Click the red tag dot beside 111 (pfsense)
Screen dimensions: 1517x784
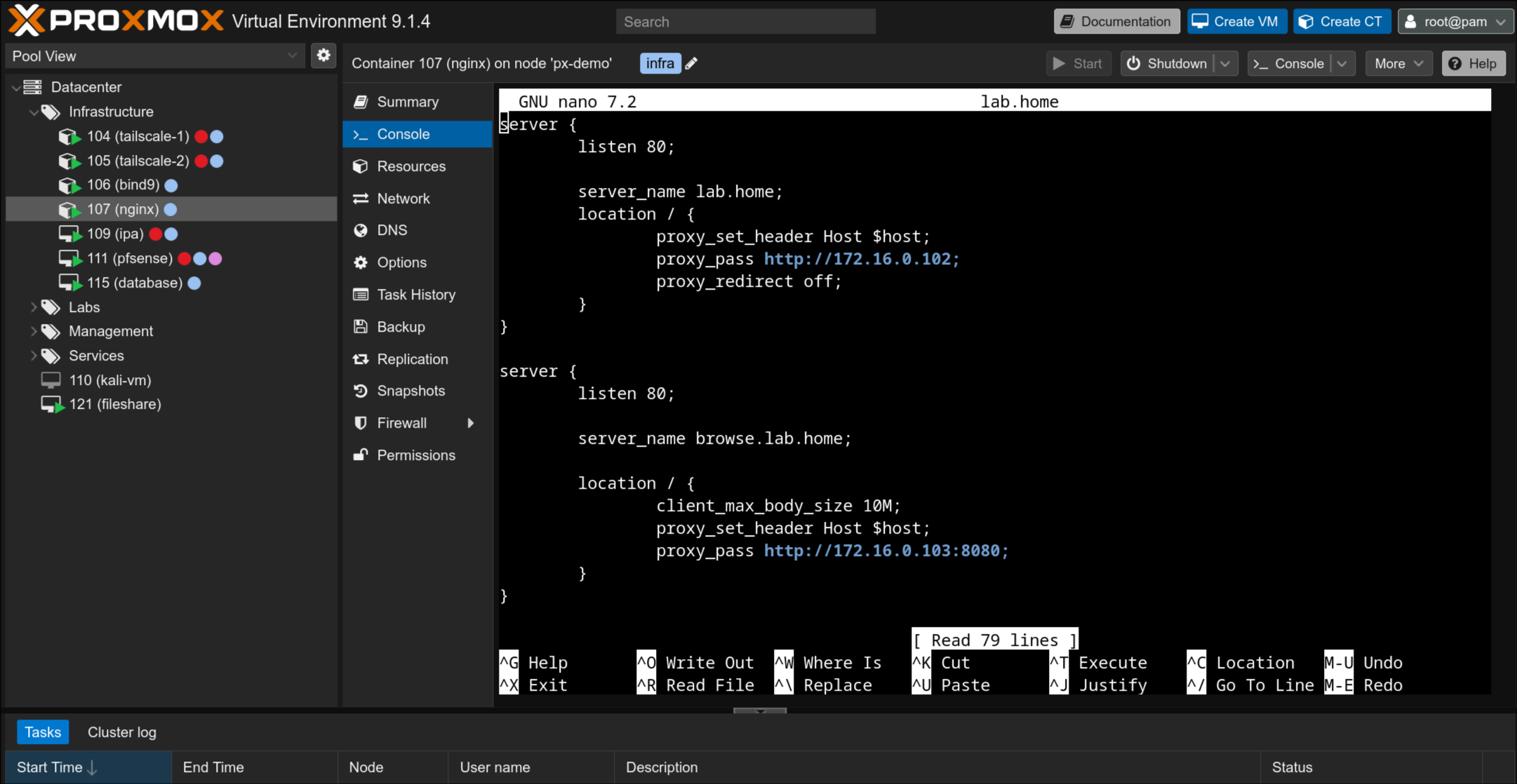(185, 258)
